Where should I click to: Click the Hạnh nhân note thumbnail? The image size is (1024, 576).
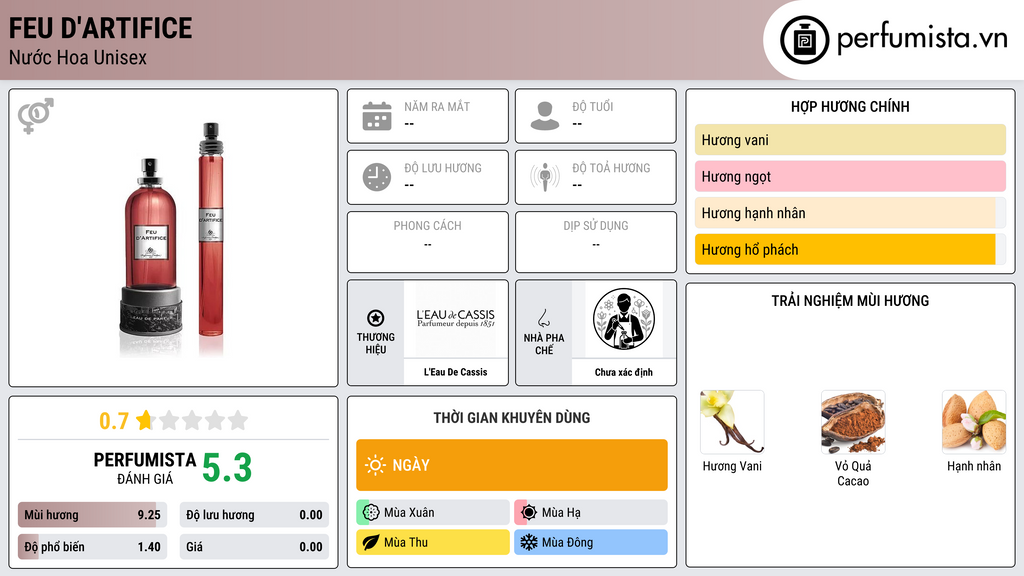[x=974, y=422]
